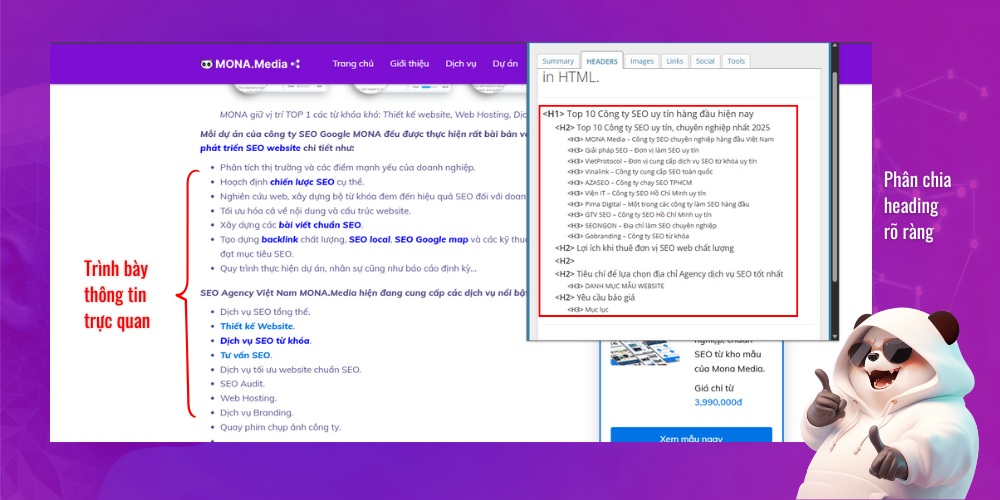Open the Summary tab
Screen dimensions: 1000x500
point(558,61)
